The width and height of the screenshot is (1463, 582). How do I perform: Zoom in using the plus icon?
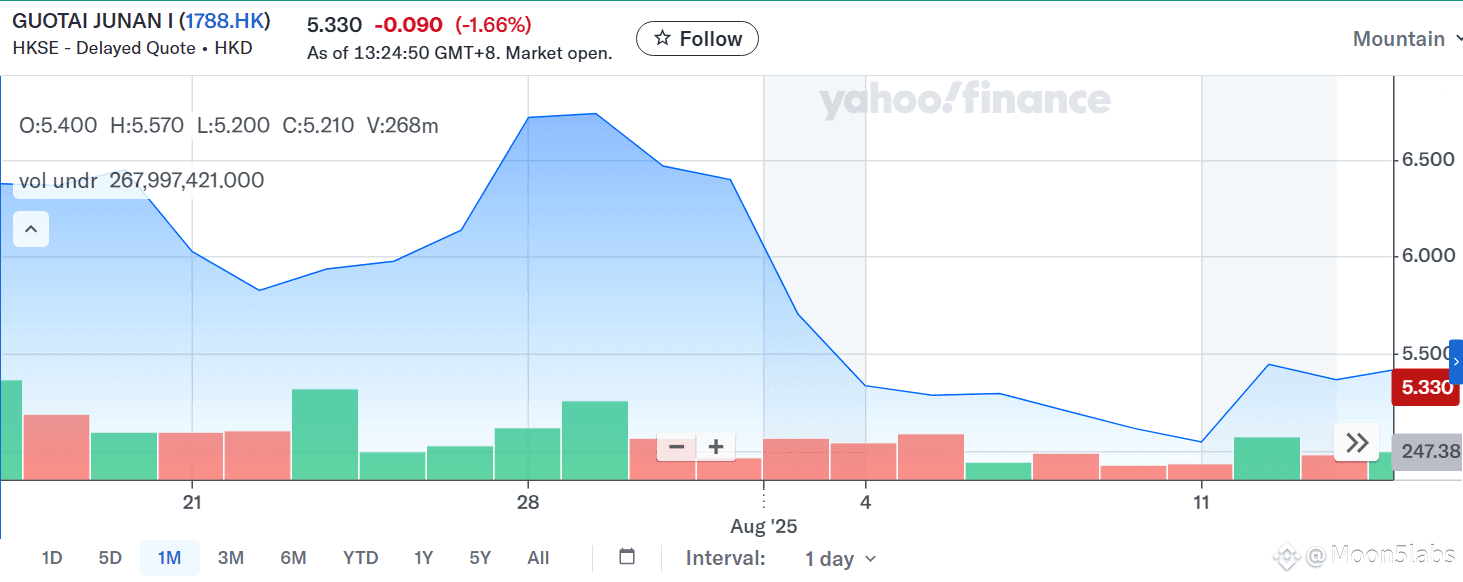tap(716, 447)
